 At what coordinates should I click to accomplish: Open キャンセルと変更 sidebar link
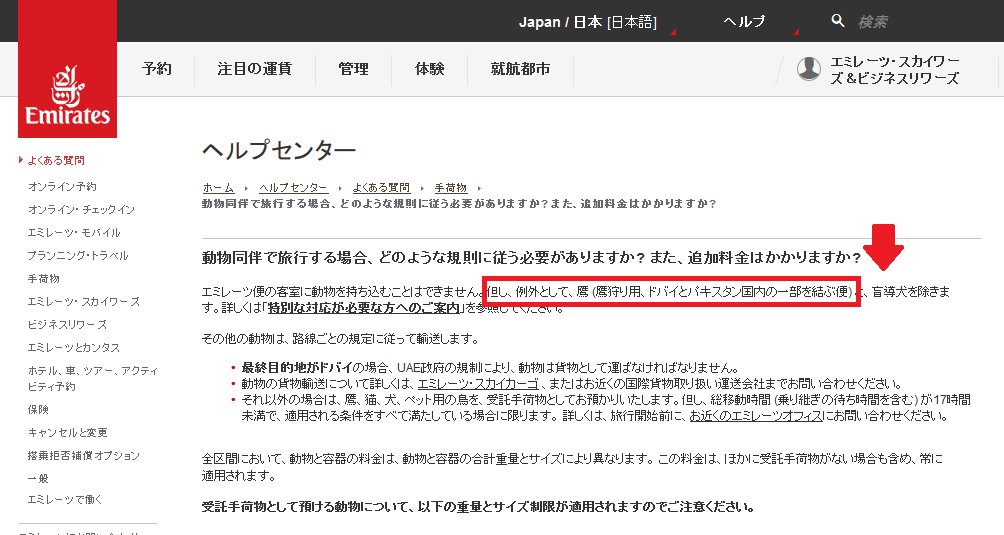tap(68, 432)
